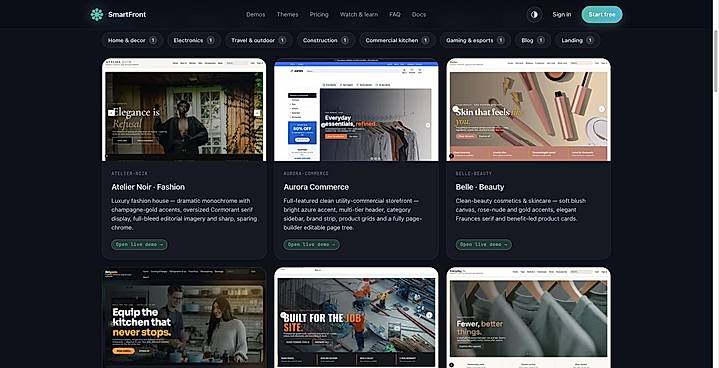Click the SmartFront snowflake logo icon
Screen dimensions: 719x368
pyautogui.click(x=97, y=15)
